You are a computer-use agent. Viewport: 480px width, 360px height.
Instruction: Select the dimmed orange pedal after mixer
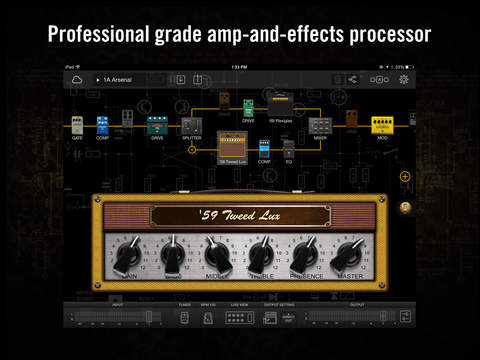(351, 119)
